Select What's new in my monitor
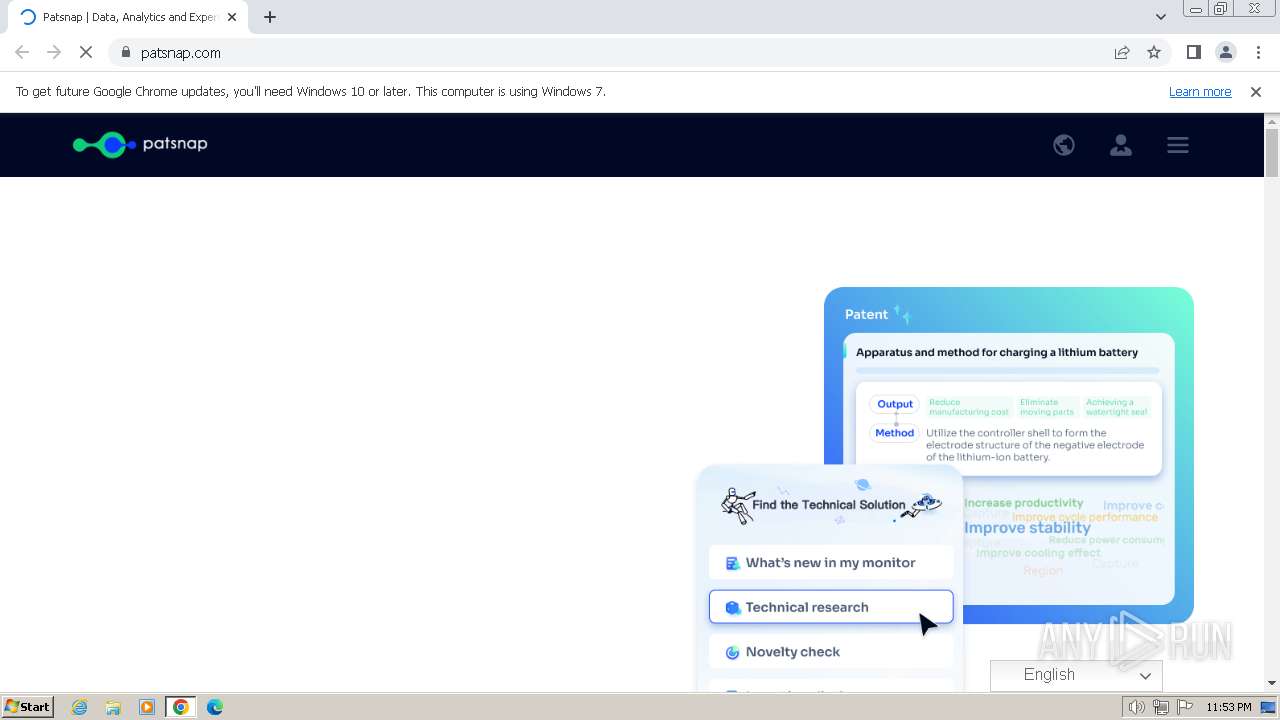Image resolution: width=1280 pixels, height=720 pixels. point(831,563)
